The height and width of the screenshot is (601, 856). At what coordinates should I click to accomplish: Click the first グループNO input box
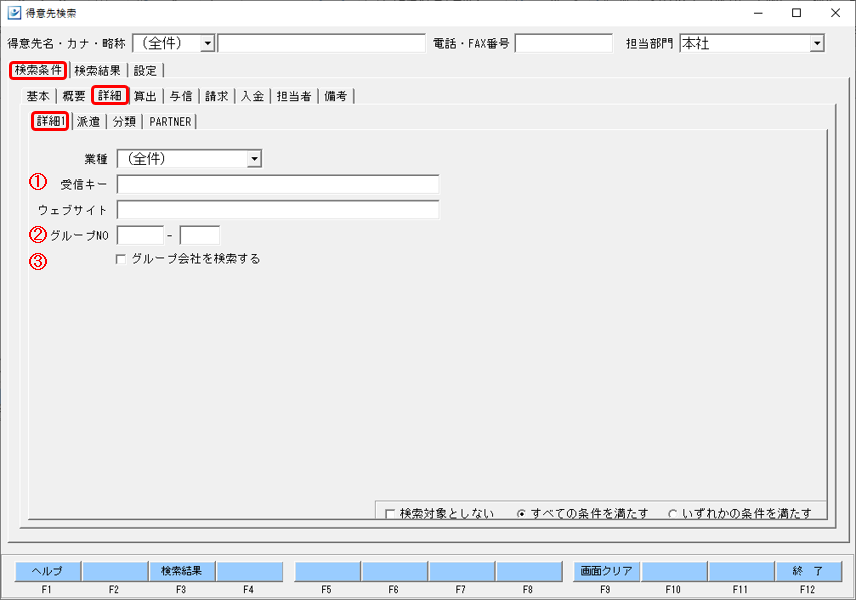click(140, 235)
